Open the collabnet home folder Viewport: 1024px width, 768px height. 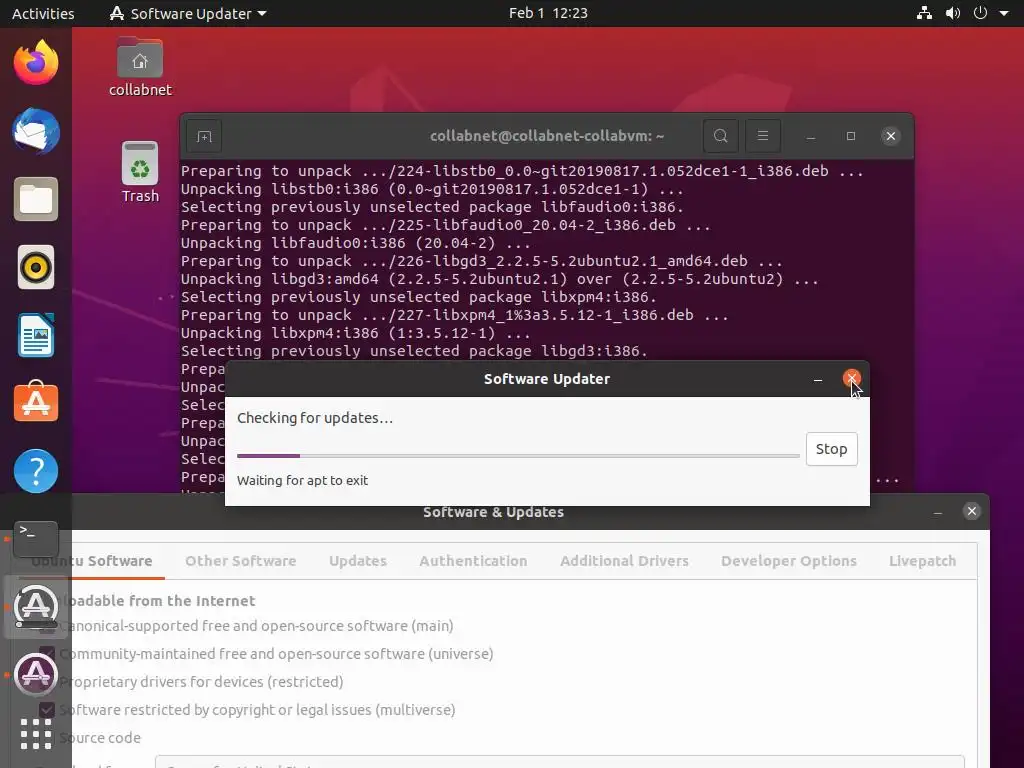pos(140,67)
